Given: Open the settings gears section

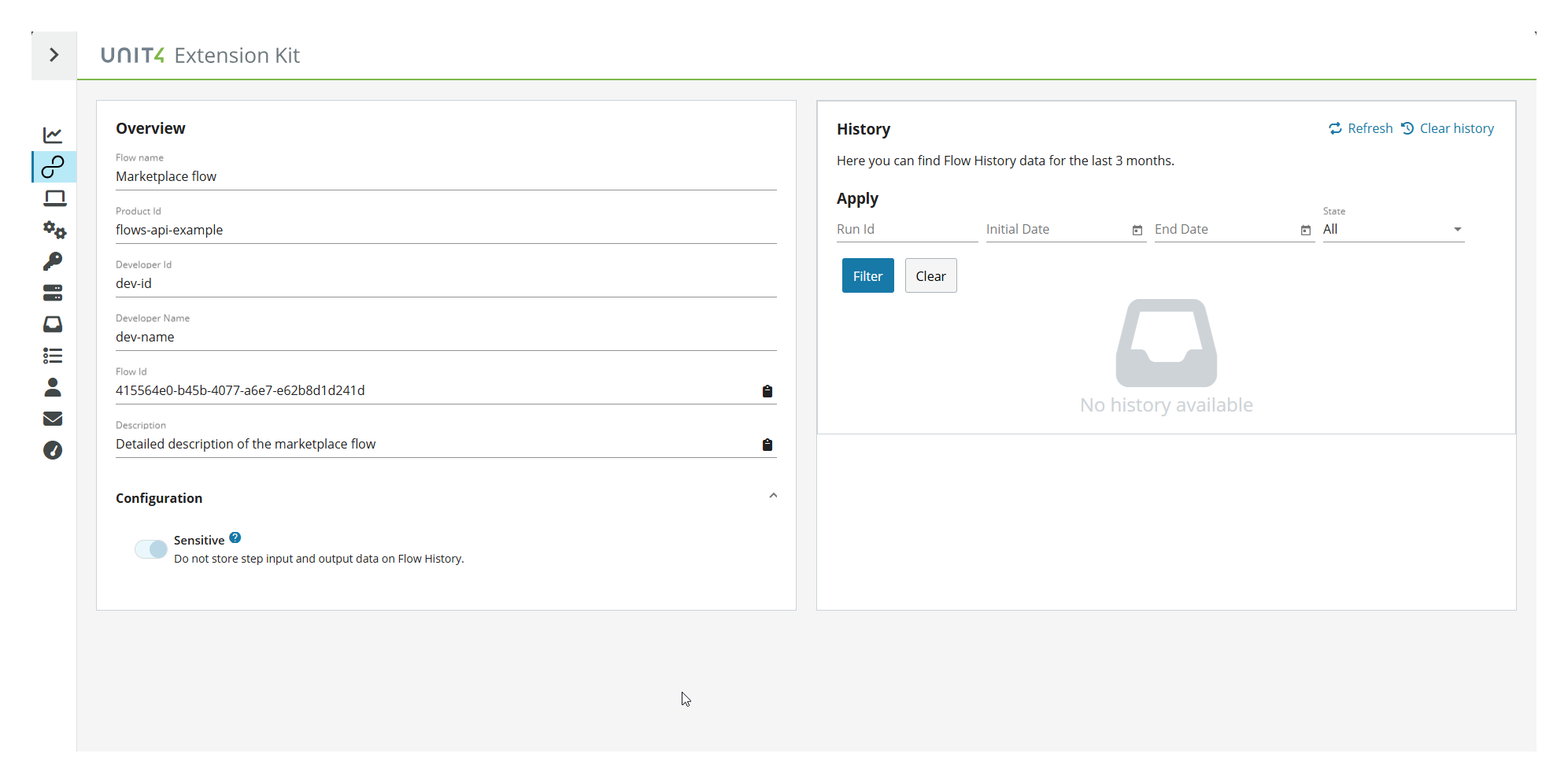Looking at the screenshot, I should point(53,230).
